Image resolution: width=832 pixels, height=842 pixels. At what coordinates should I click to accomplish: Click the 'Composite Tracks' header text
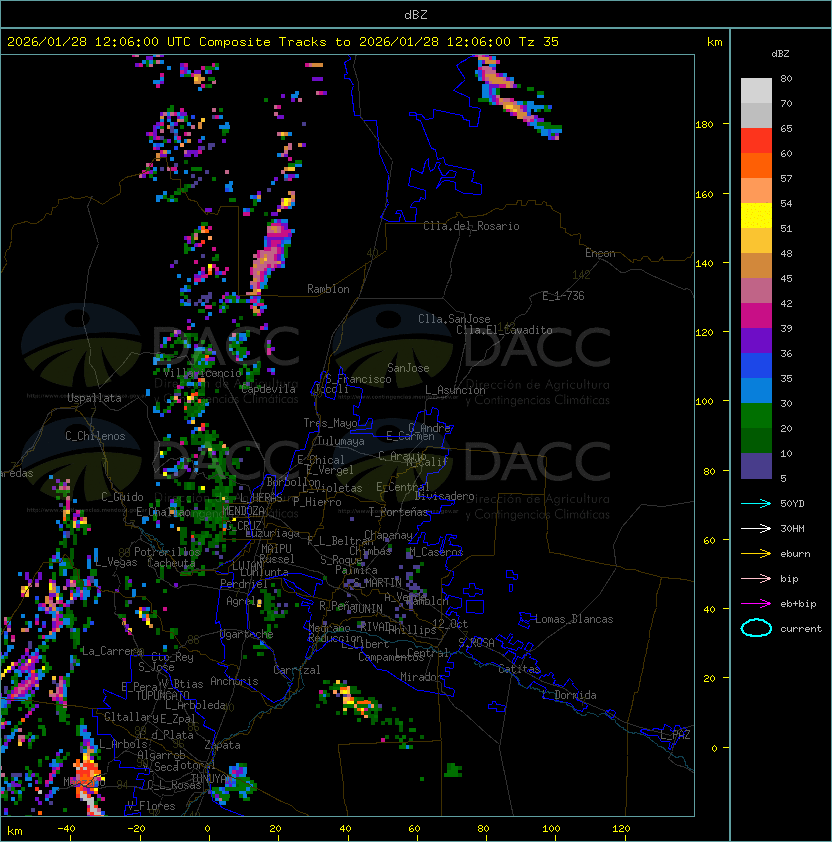click(x=263, y=42)
